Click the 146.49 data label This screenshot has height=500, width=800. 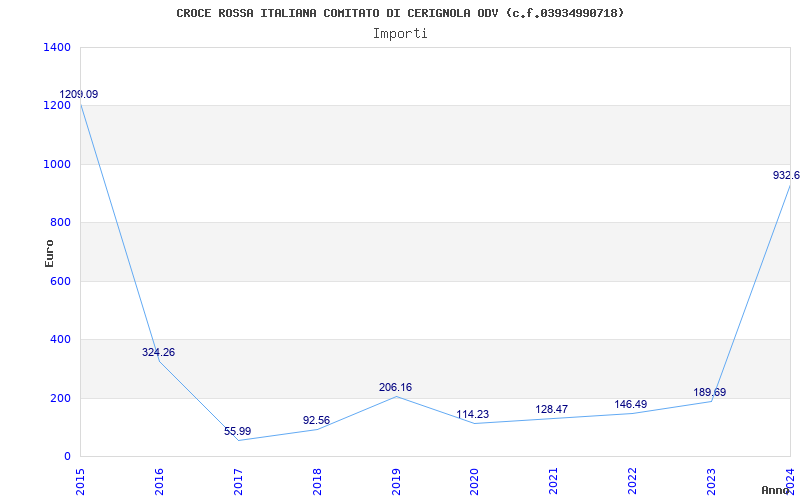tap(631, 404)
